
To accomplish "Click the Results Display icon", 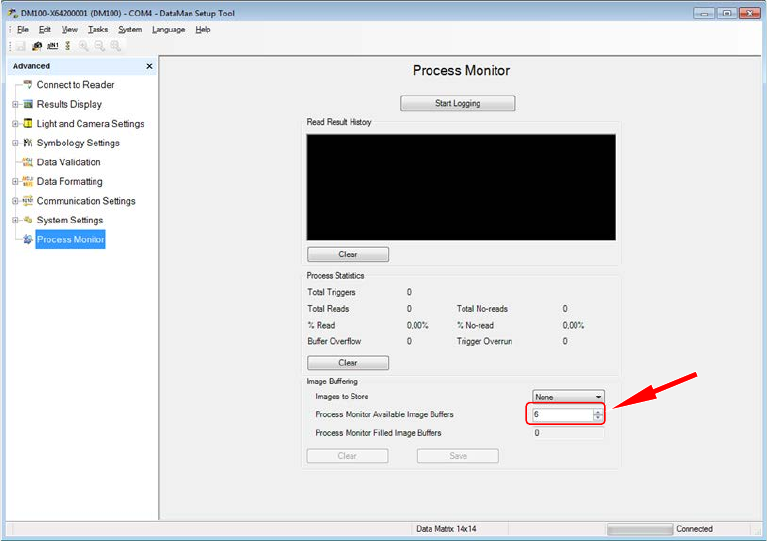I will point(28,104).
